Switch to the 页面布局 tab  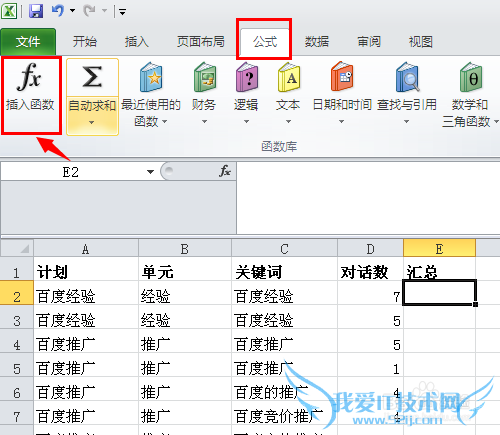[201, 42]
